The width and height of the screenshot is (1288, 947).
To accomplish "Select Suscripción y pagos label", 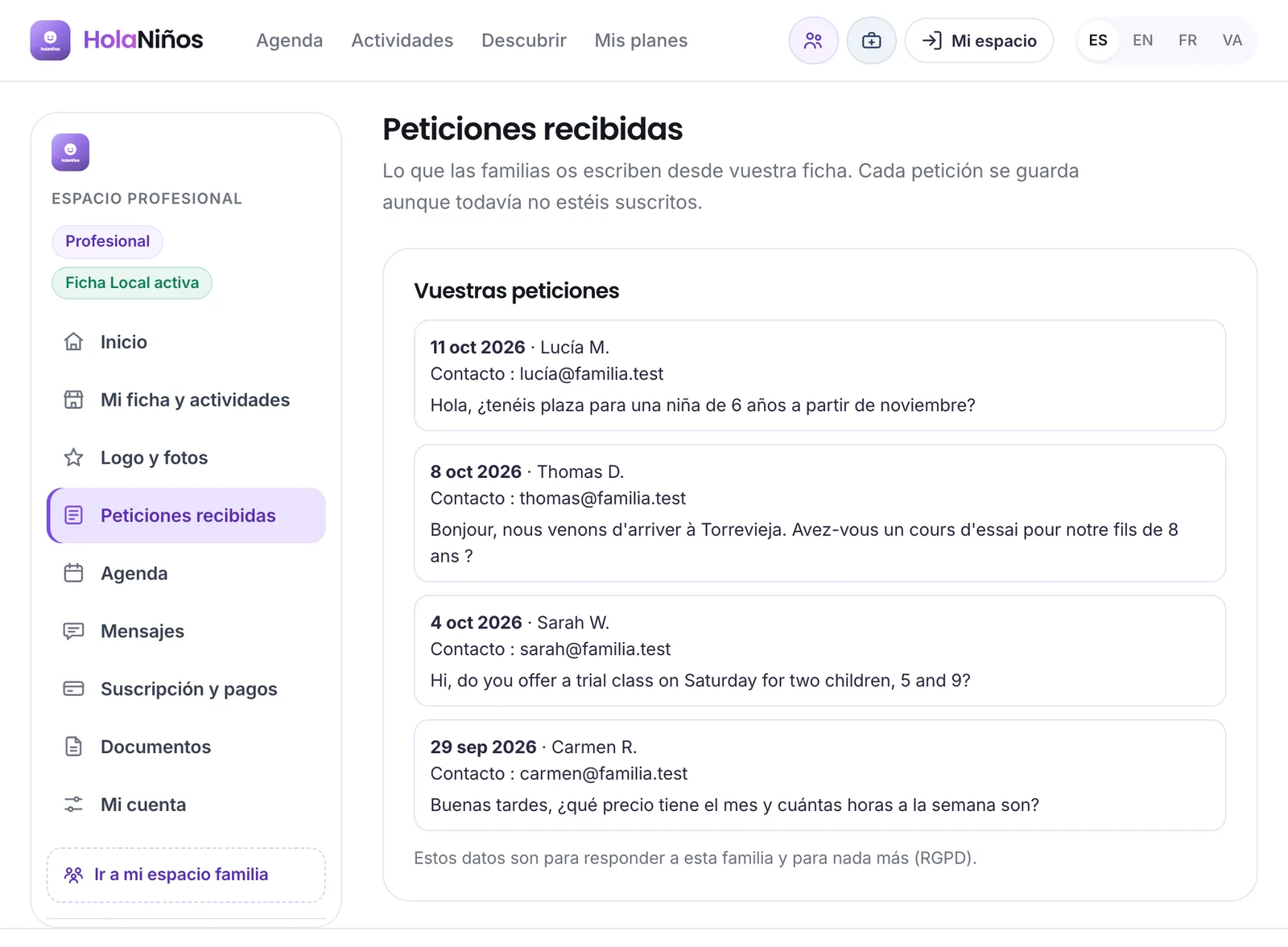I will point(188,690).
